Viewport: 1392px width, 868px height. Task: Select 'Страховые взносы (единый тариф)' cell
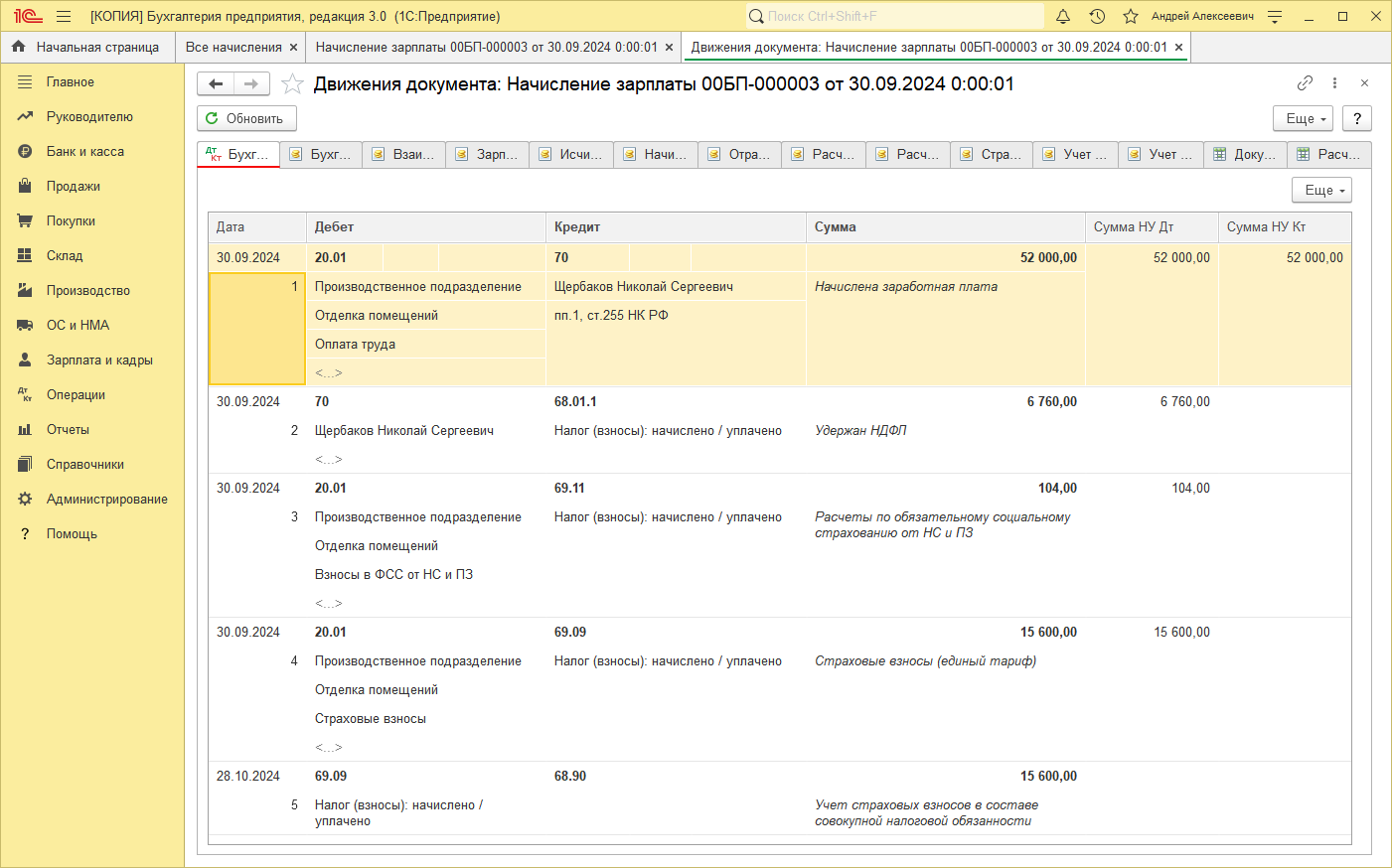[945, 661]
